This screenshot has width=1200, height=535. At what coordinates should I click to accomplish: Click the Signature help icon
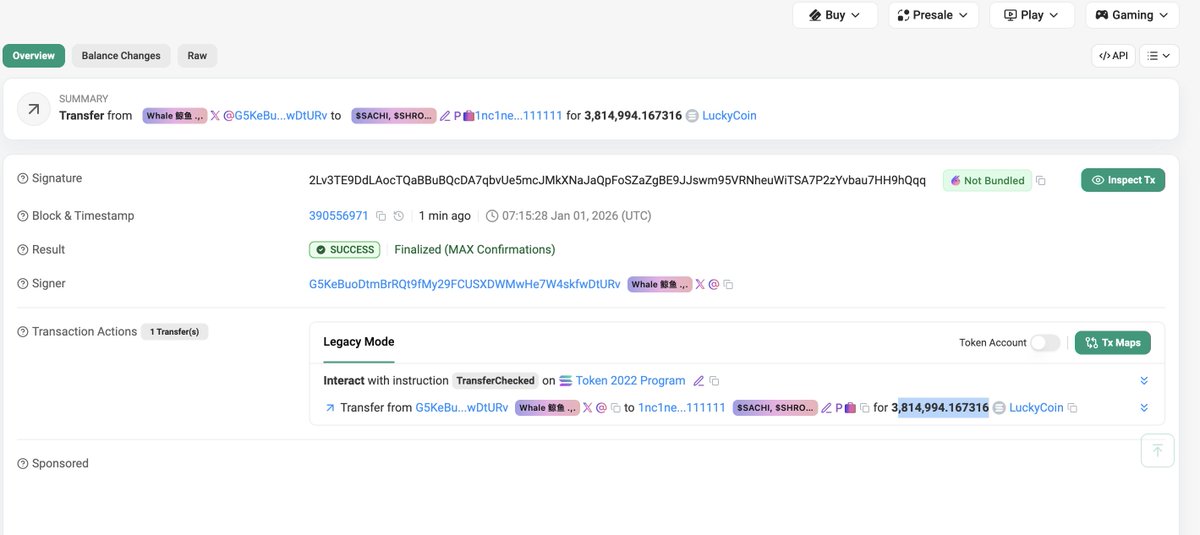point(23,179)
